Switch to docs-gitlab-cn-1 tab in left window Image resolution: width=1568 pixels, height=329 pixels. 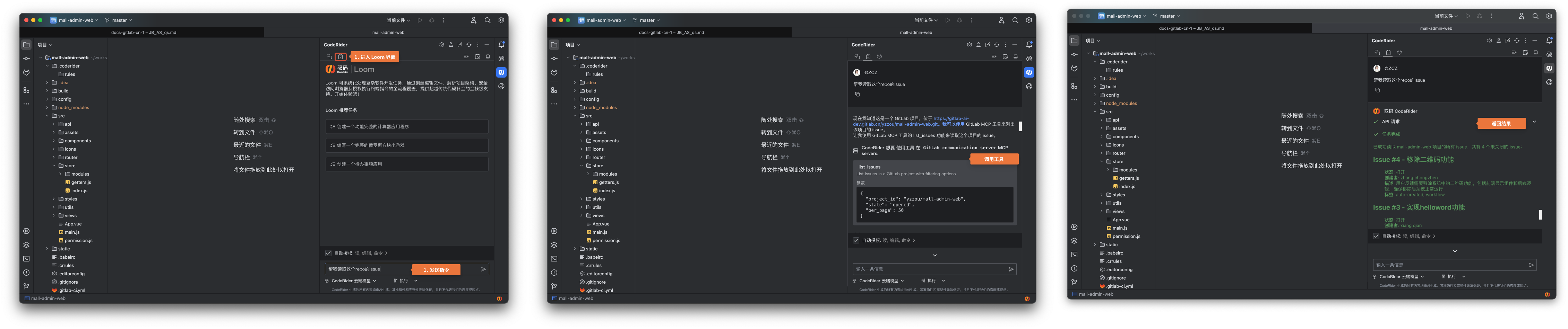click(x=144, y=32)
